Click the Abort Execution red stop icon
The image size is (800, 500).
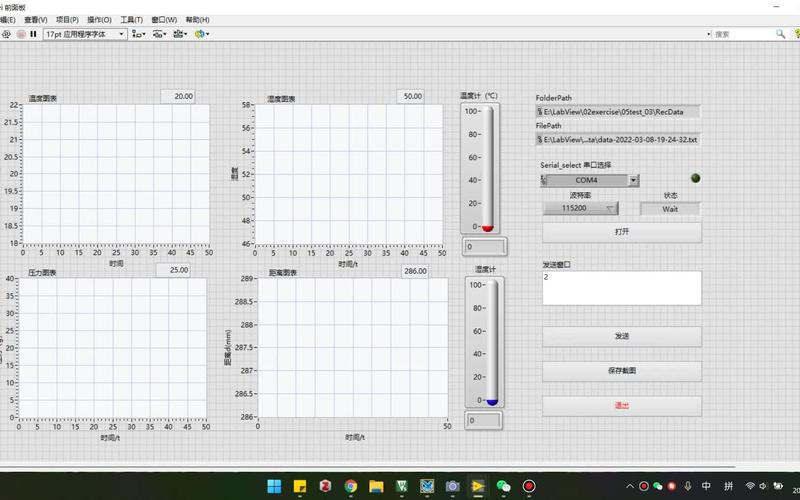coord(21,34)
